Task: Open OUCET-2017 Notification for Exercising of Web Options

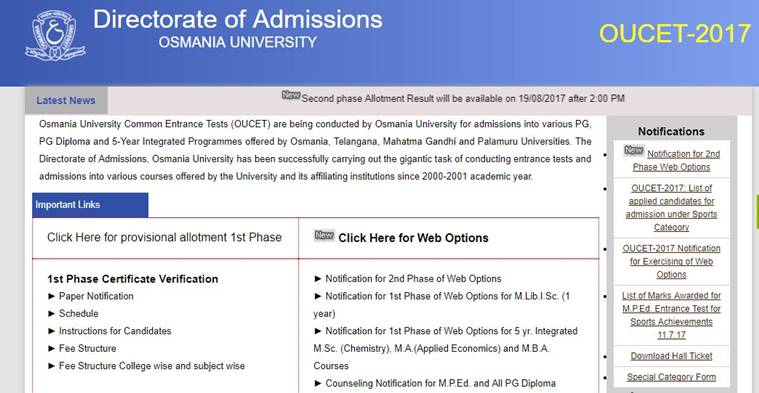Action: point(671,261)
